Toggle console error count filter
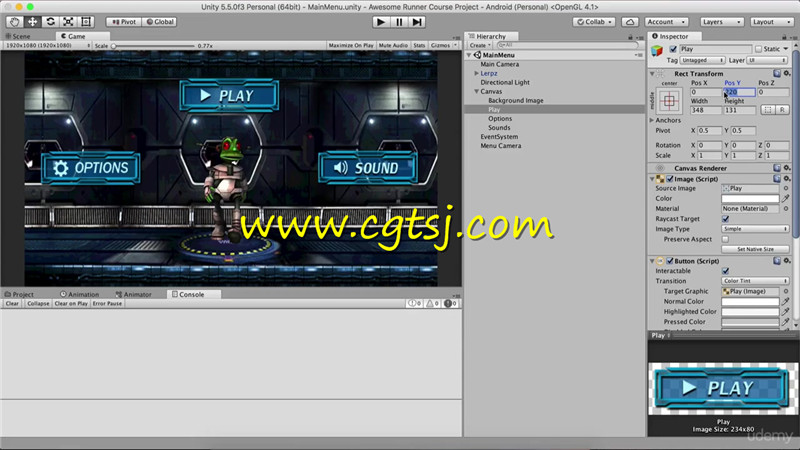Image resolution: width=800 pixels, height=450 pixels. coord(450,304)
